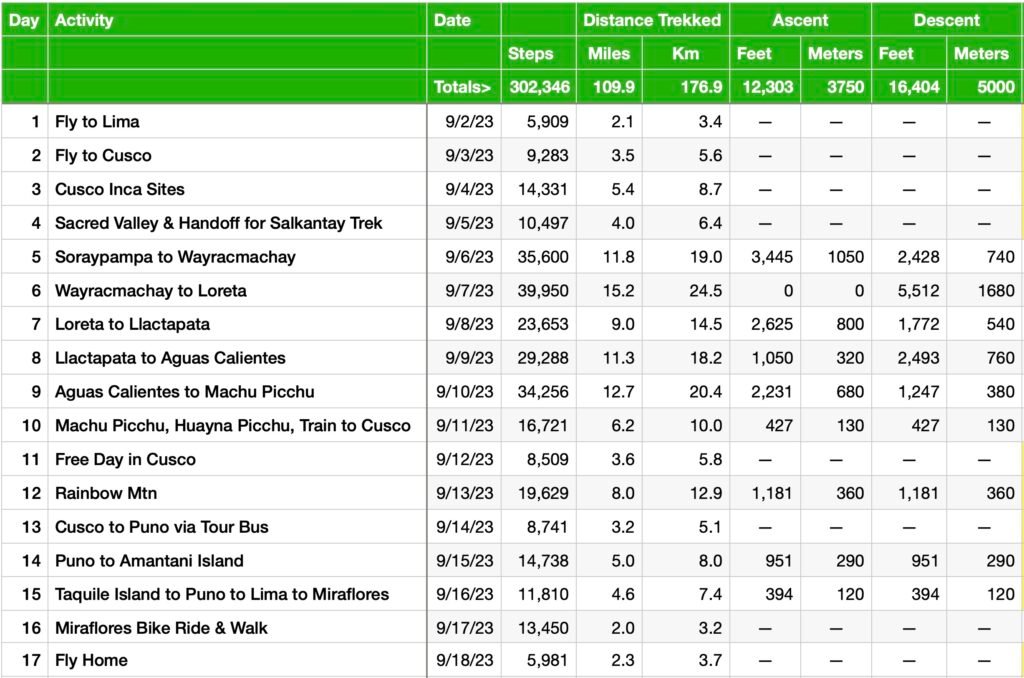Image resolution: width=1024 pixels, height=678 pixels.
Task: Click the 'Fly to Cusco' activity cell
Action: (237, 155)
